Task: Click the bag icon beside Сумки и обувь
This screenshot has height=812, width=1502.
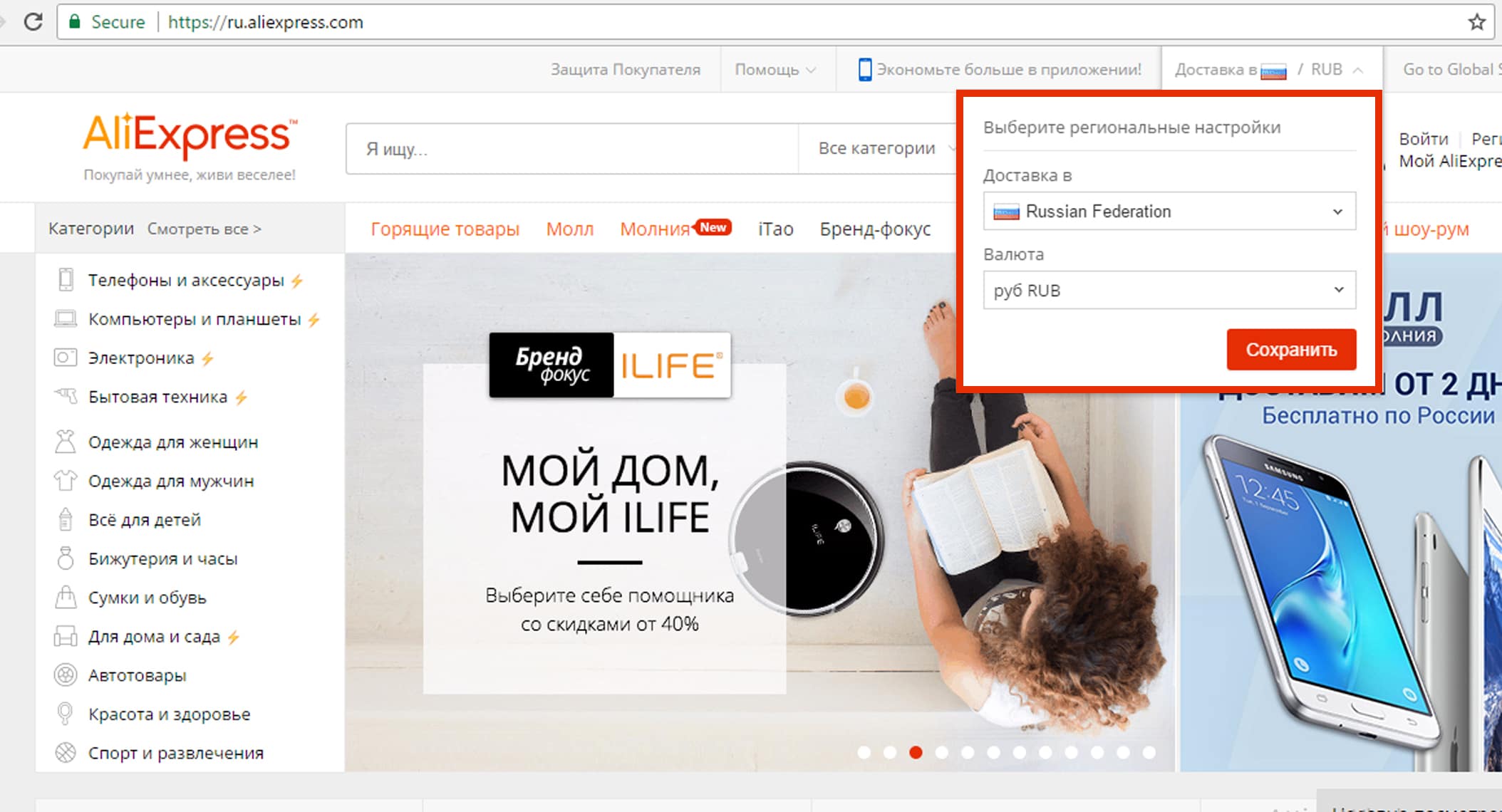Action: (x=66, y=597)
